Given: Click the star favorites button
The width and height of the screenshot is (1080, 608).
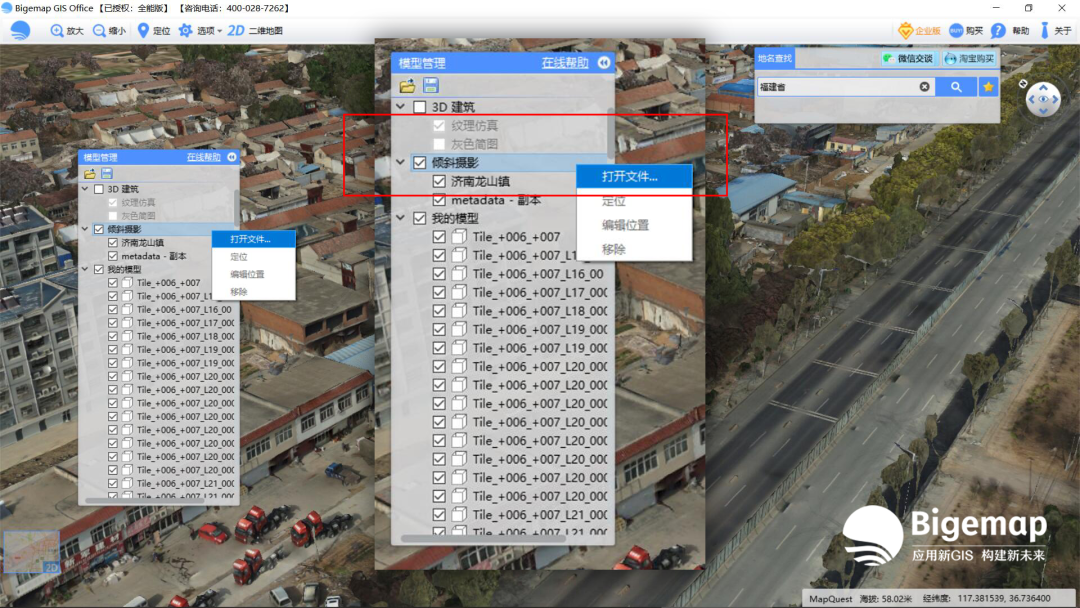Looking at the screenshot, I should coord(988,87).
